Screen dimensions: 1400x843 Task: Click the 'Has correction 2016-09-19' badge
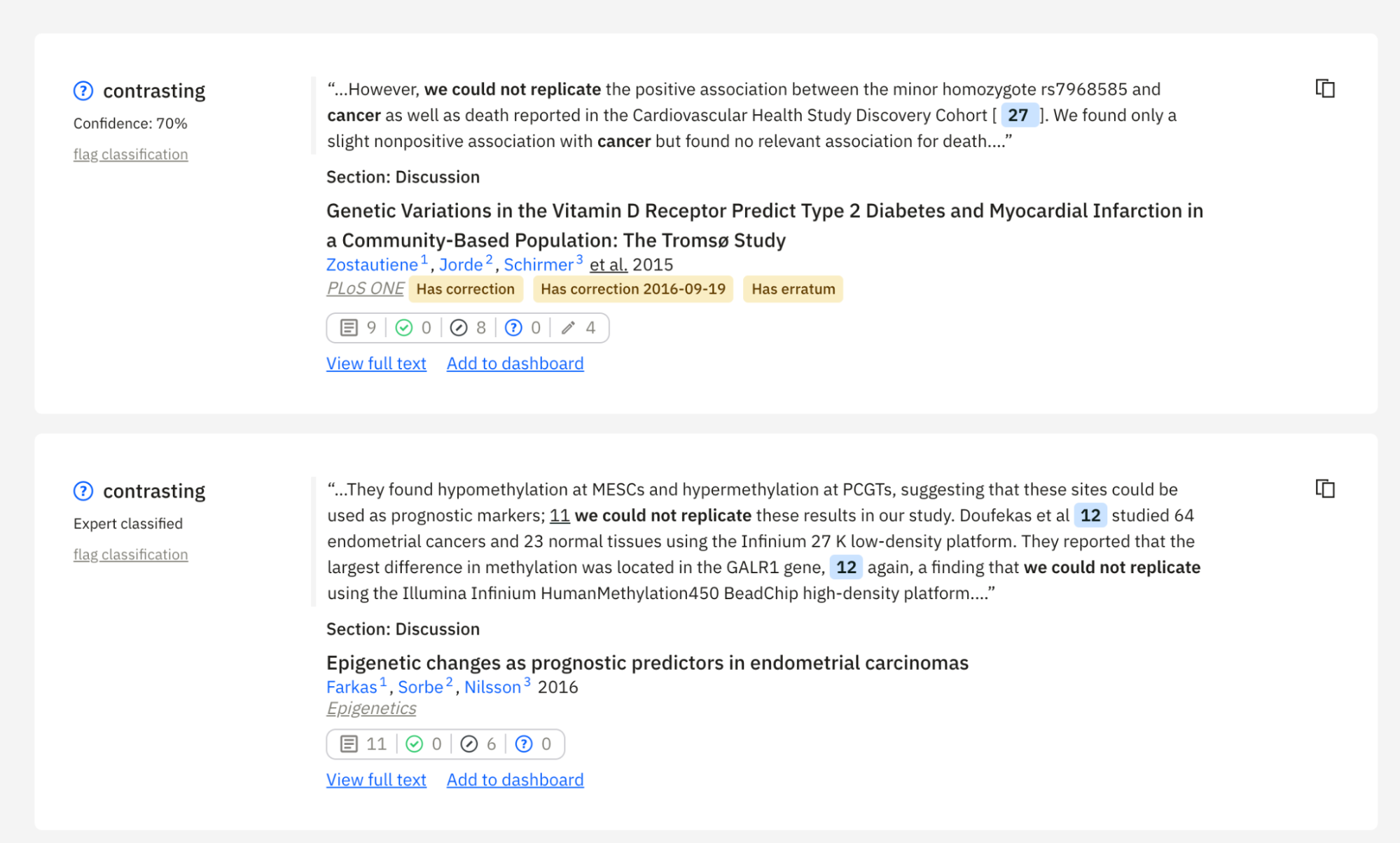[632, 289]
